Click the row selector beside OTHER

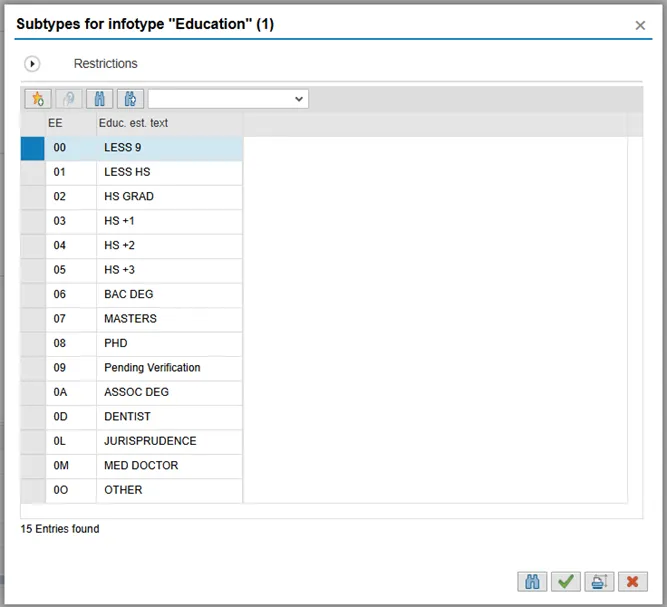(32, 490)
